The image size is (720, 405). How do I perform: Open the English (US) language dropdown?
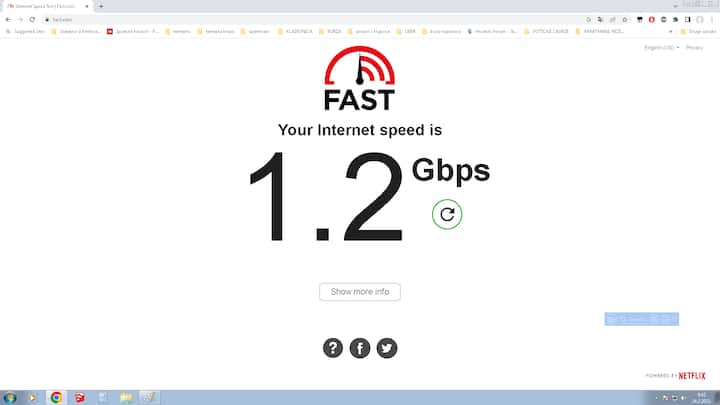tap(661, 48)
